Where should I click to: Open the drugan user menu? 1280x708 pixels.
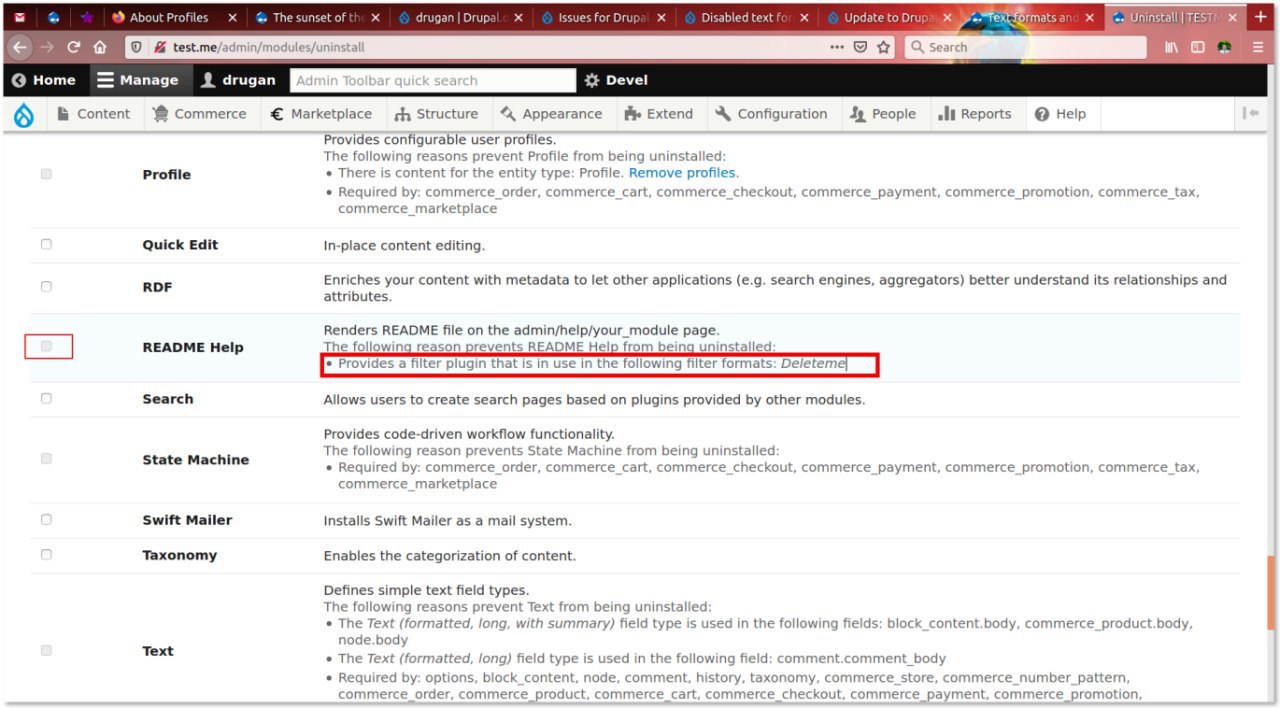[238, 80]
